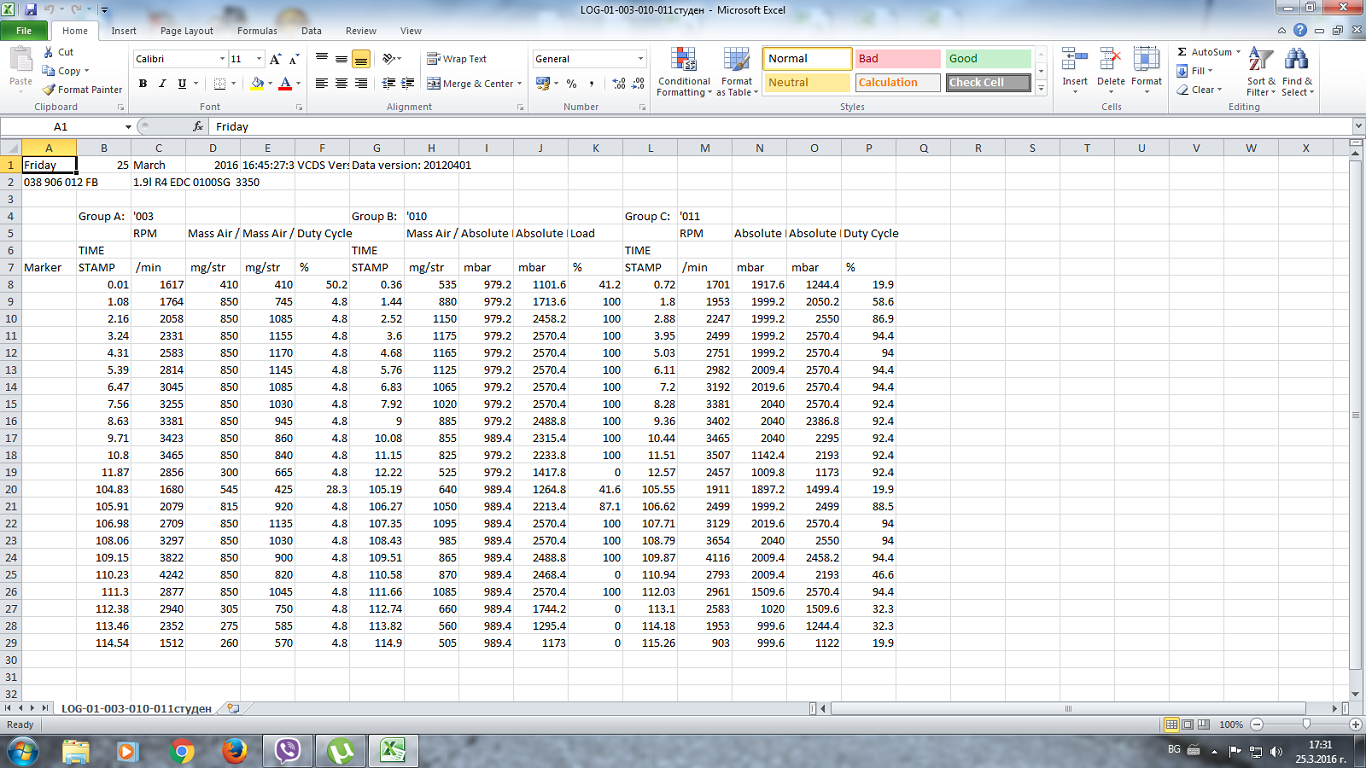Screen dimensions: 1366x768
Task: Open the File backstage menu
Action: (24, 31)
